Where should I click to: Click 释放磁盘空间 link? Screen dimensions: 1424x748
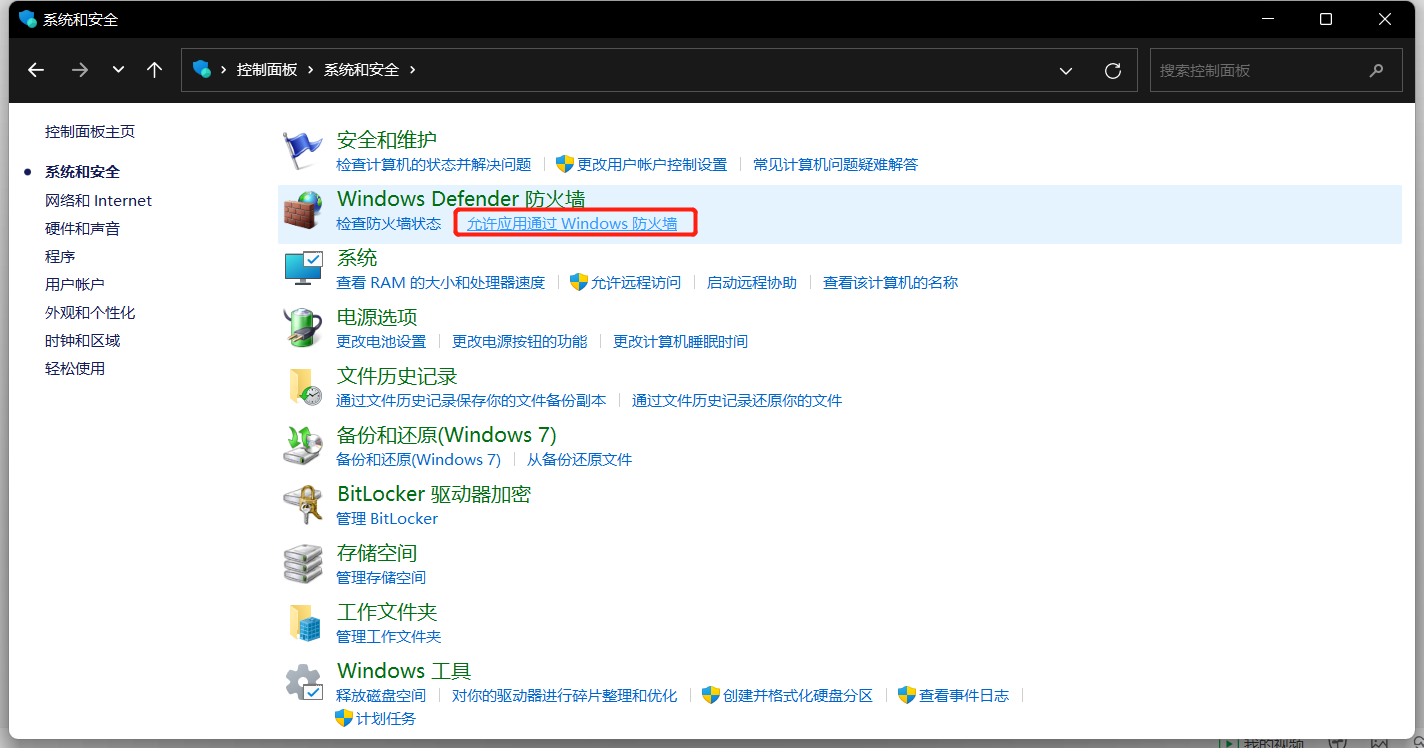381,696
